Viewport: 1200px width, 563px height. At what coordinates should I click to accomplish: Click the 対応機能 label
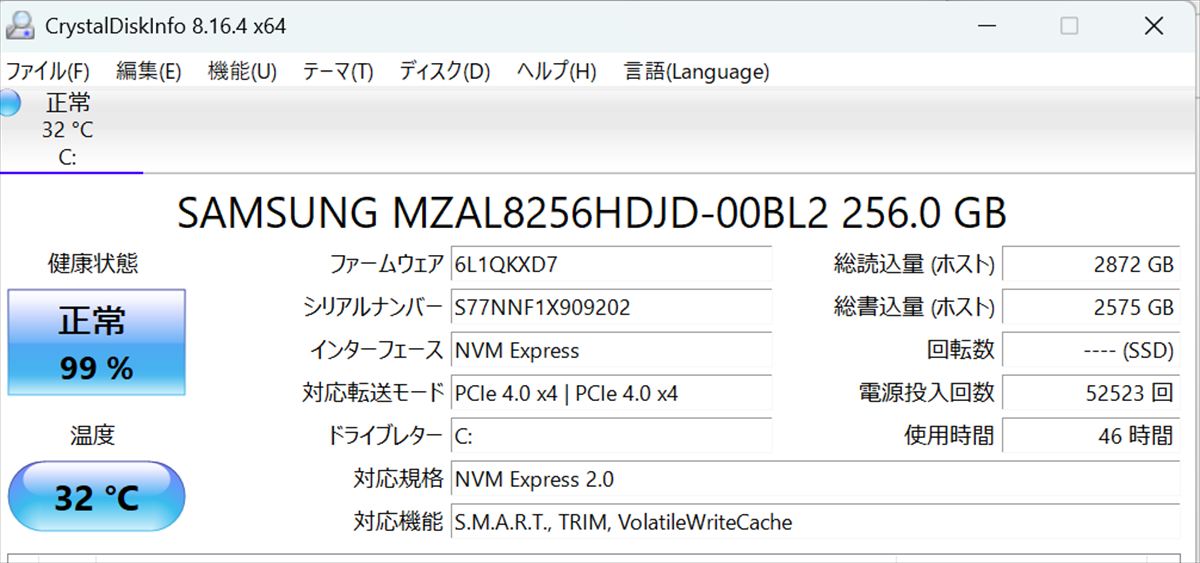398,522
